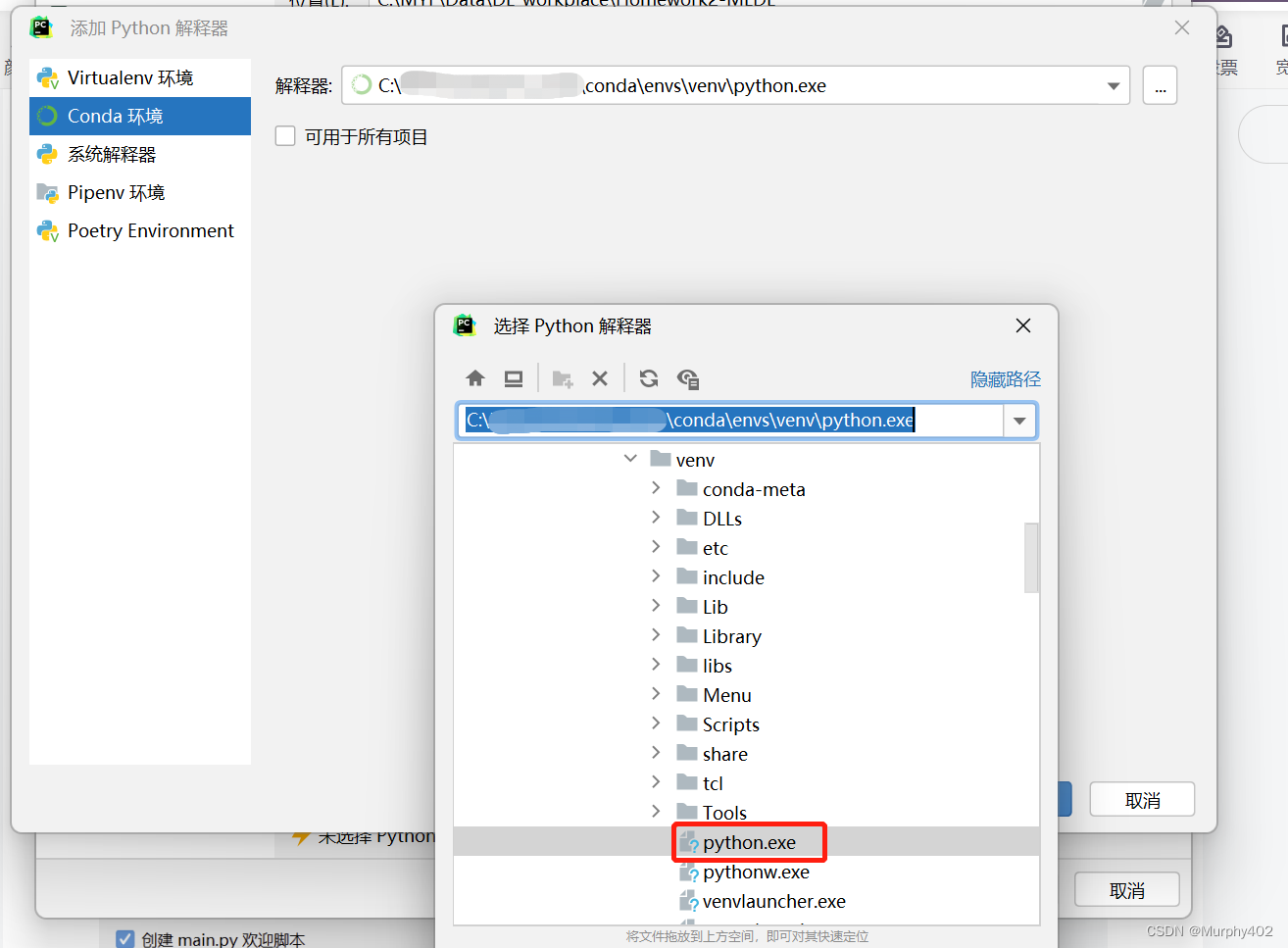Expand the conda-meta folder
The width and height of the screenshot is (1288, 948).
tap(657, 488)
